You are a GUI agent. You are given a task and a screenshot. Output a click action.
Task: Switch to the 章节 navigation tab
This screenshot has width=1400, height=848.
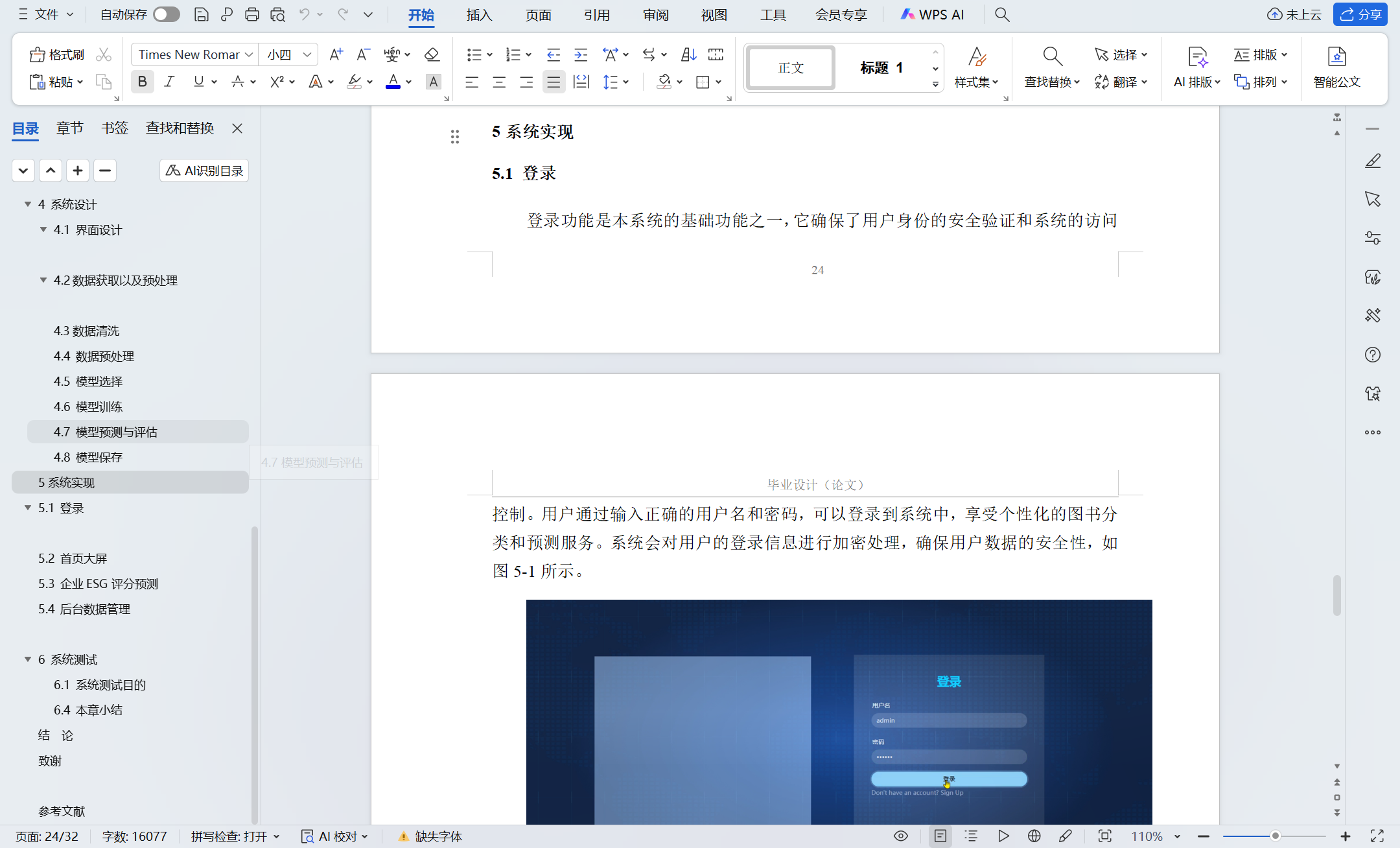pyautogui.click(x=69, y=128)
